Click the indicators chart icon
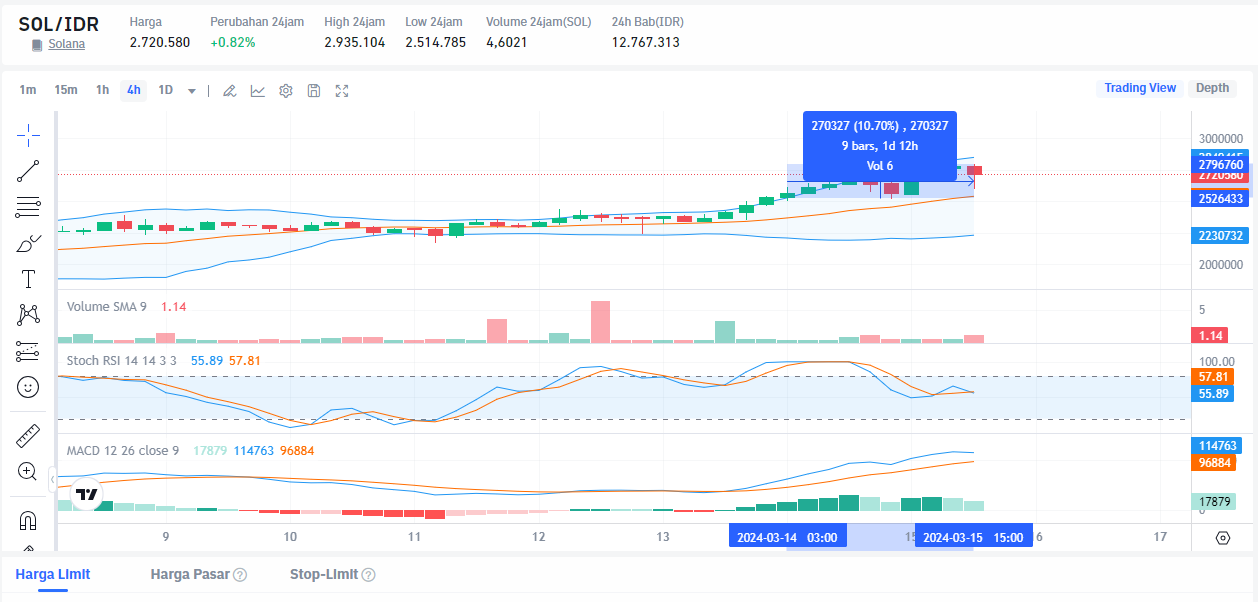 pyautogui.click(x=258, y=91)
